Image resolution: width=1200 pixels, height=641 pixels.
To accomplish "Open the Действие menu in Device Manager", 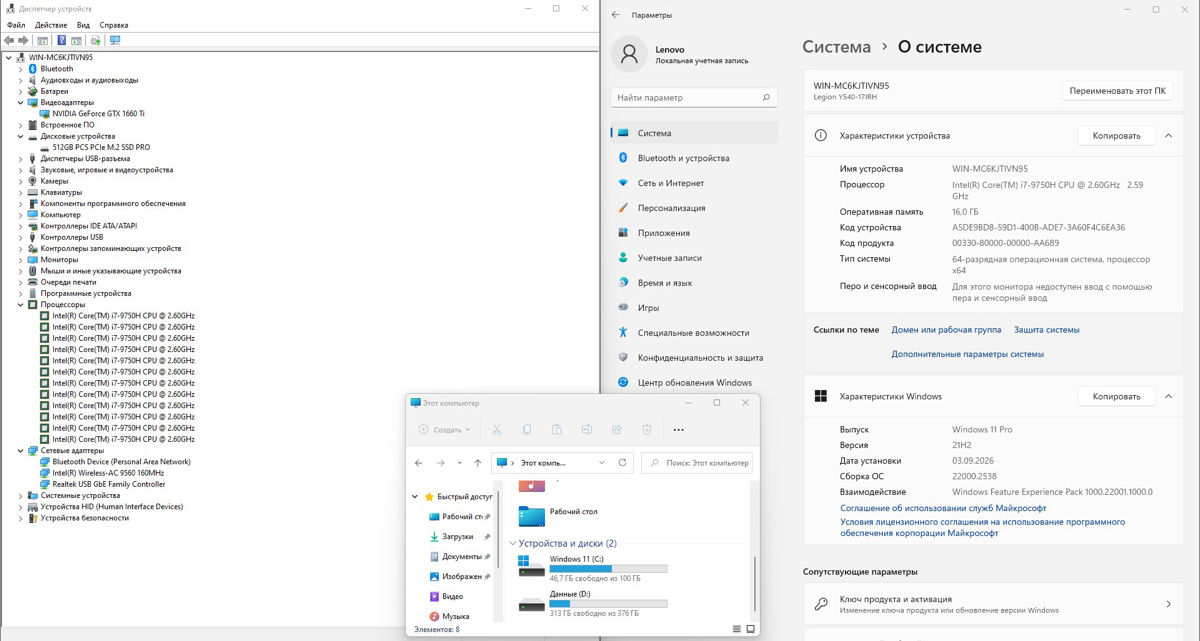I will click(x=51, y=24).
